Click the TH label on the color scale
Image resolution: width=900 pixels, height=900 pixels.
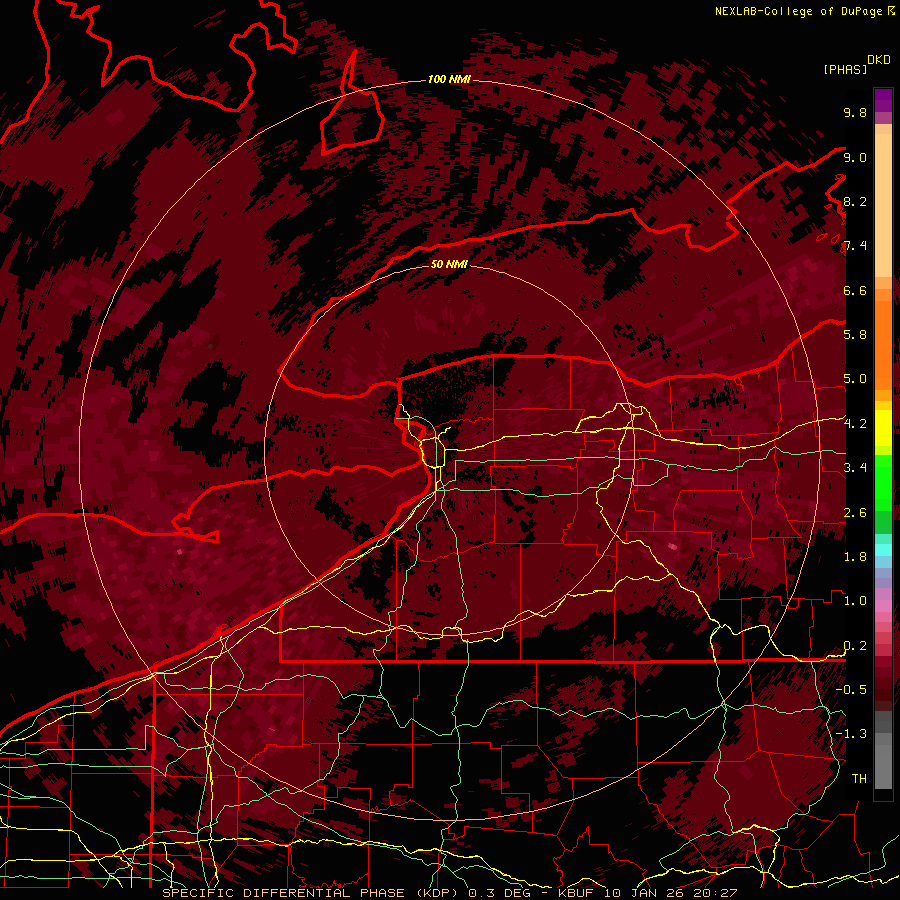point(859,779)
